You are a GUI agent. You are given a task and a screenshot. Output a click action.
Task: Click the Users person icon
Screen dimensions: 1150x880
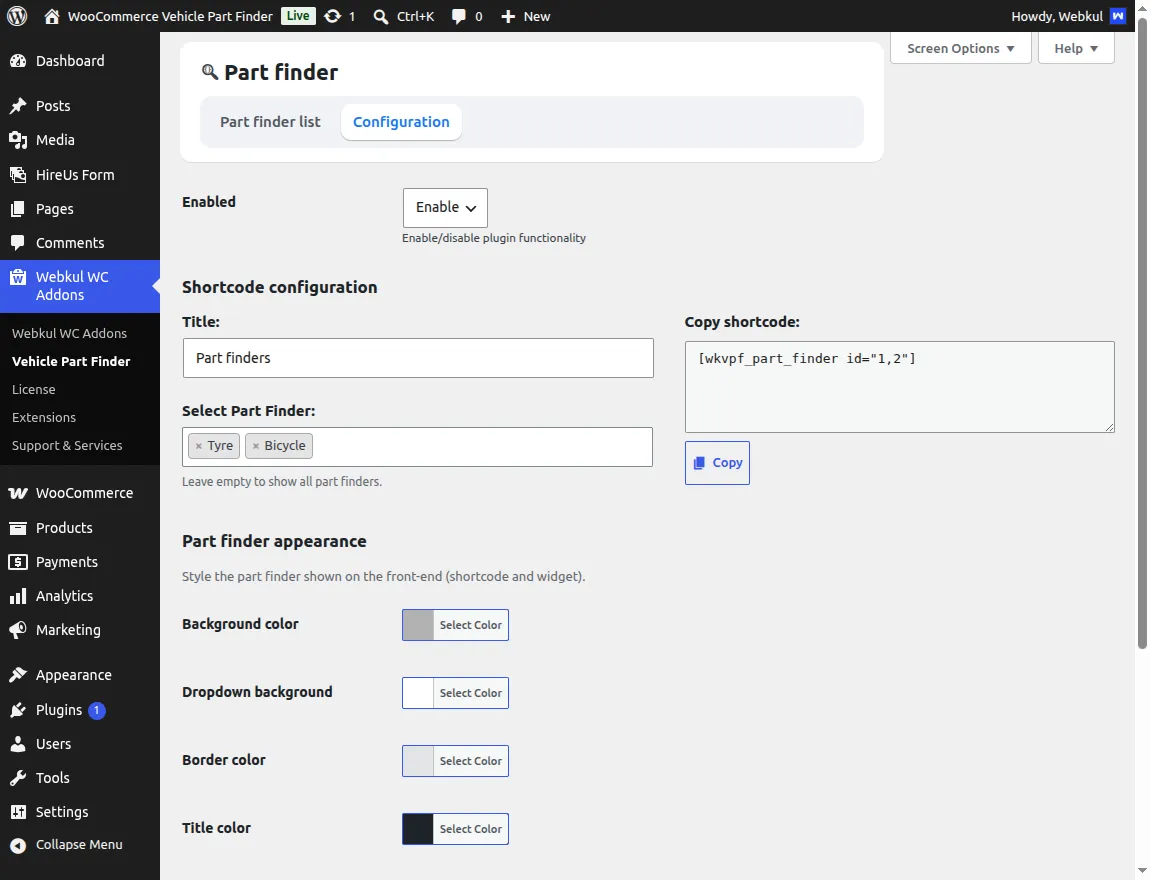click(x=18, y=744)
